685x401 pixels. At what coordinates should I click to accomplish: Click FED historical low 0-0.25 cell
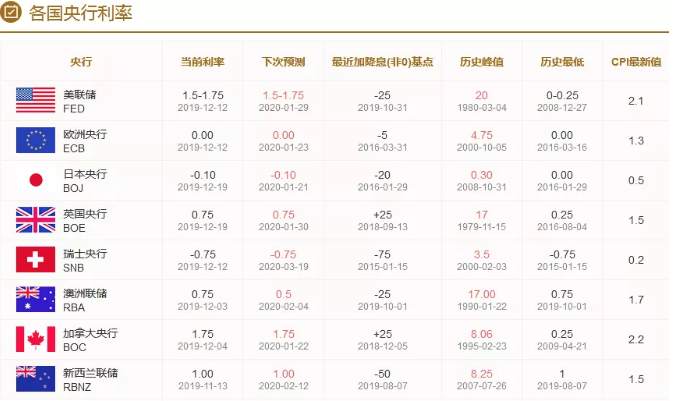[562, 101]
